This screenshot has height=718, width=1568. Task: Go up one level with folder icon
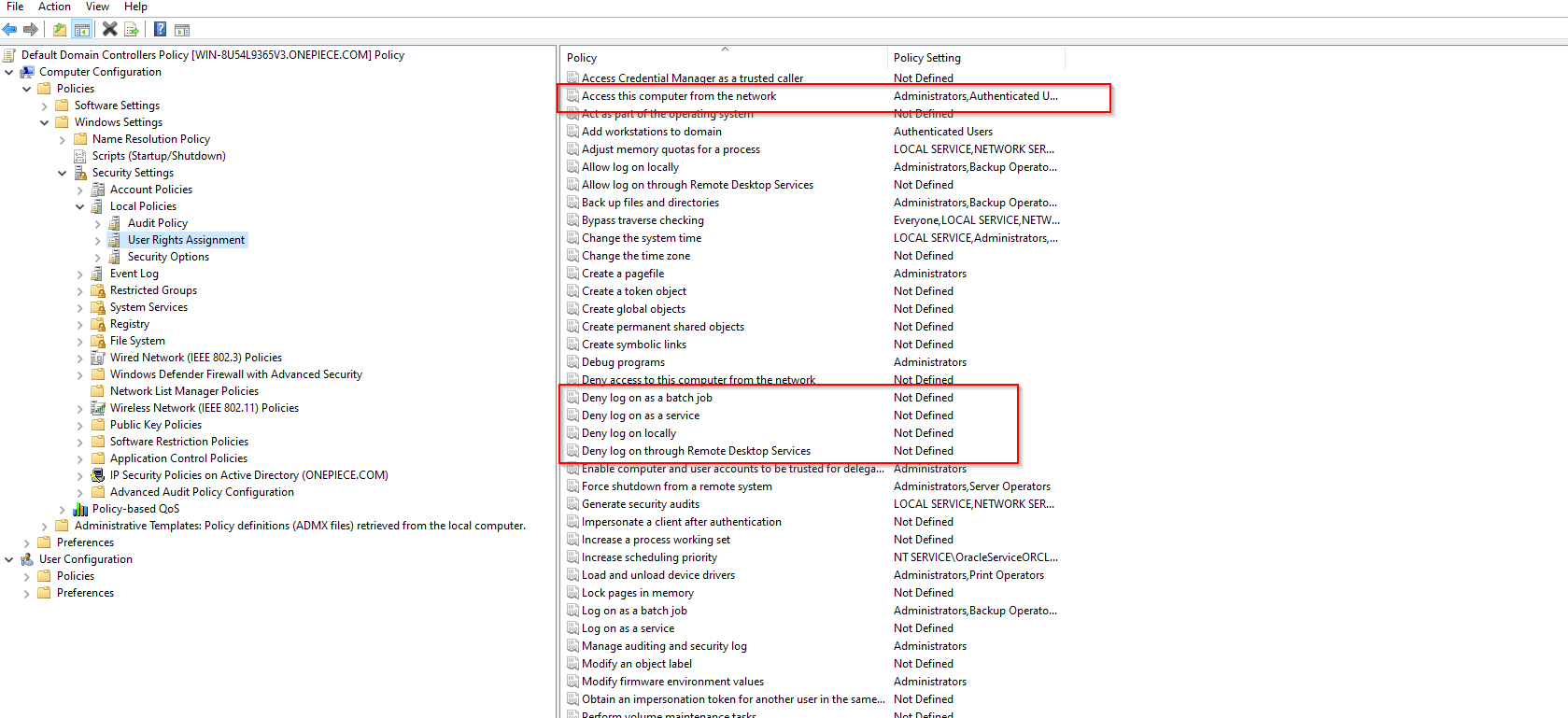click(x=60, y=30)
